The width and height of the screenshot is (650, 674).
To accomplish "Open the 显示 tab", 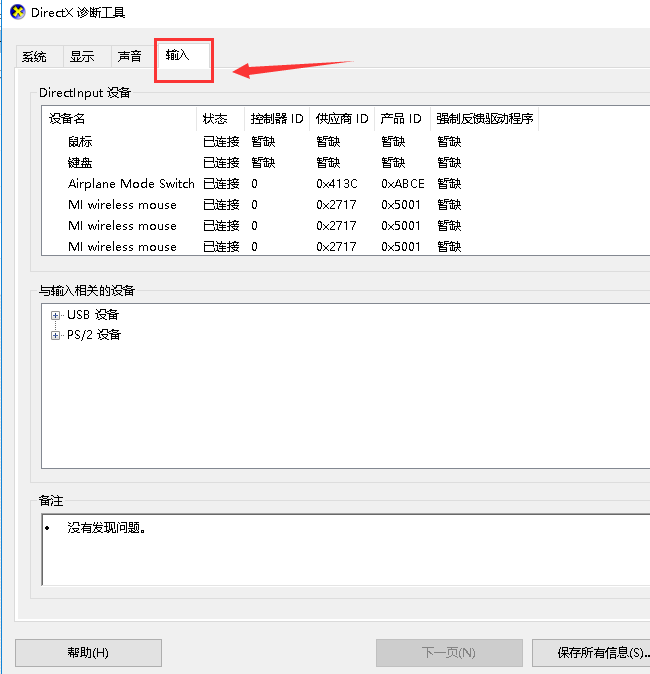I will click(x=82, y=57).
